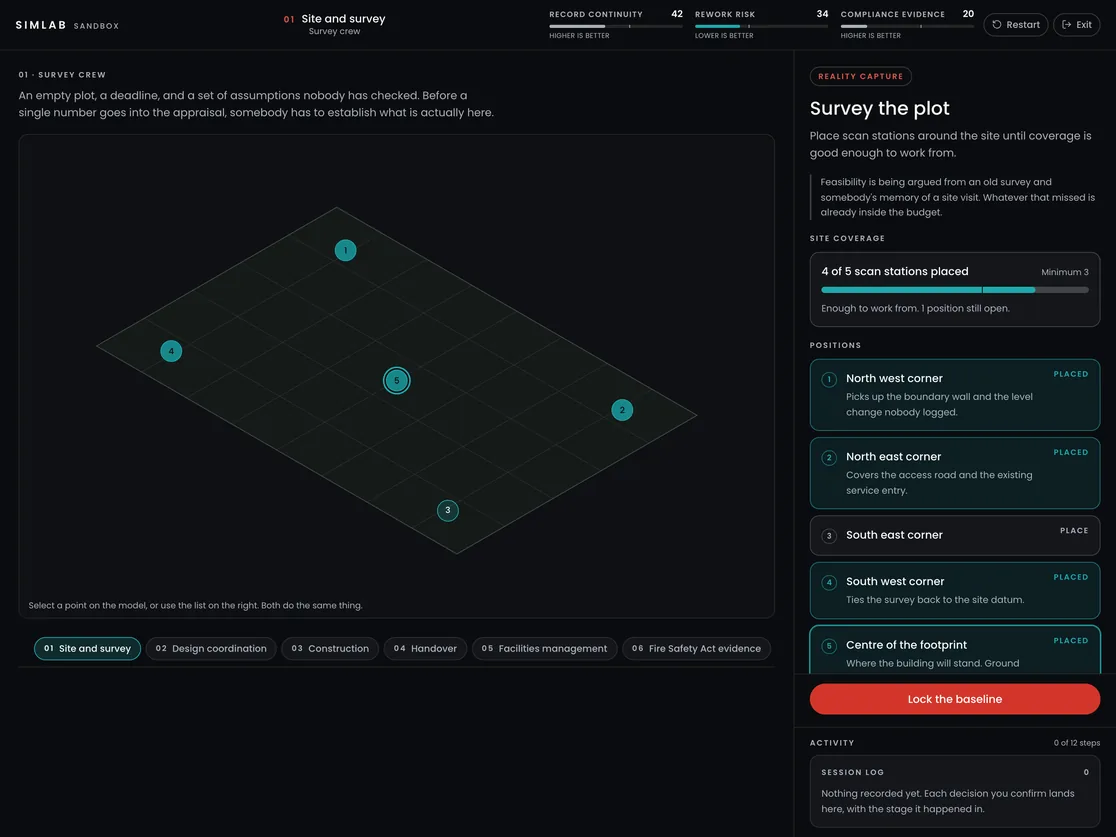1116x837 pixels.
Task: Click the number 2 badge of North east corner
Action: (828, 458)
